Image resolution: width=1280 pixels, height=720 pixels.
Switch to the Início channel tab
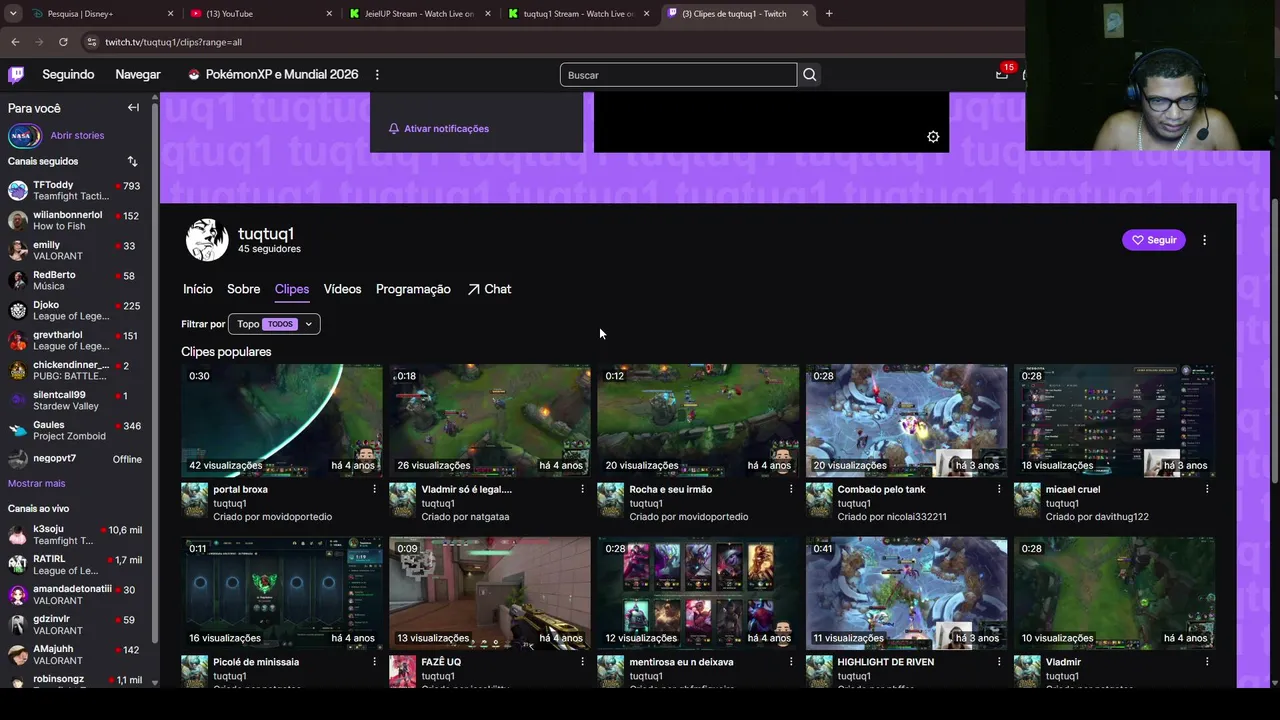click(x=198, y=289)
